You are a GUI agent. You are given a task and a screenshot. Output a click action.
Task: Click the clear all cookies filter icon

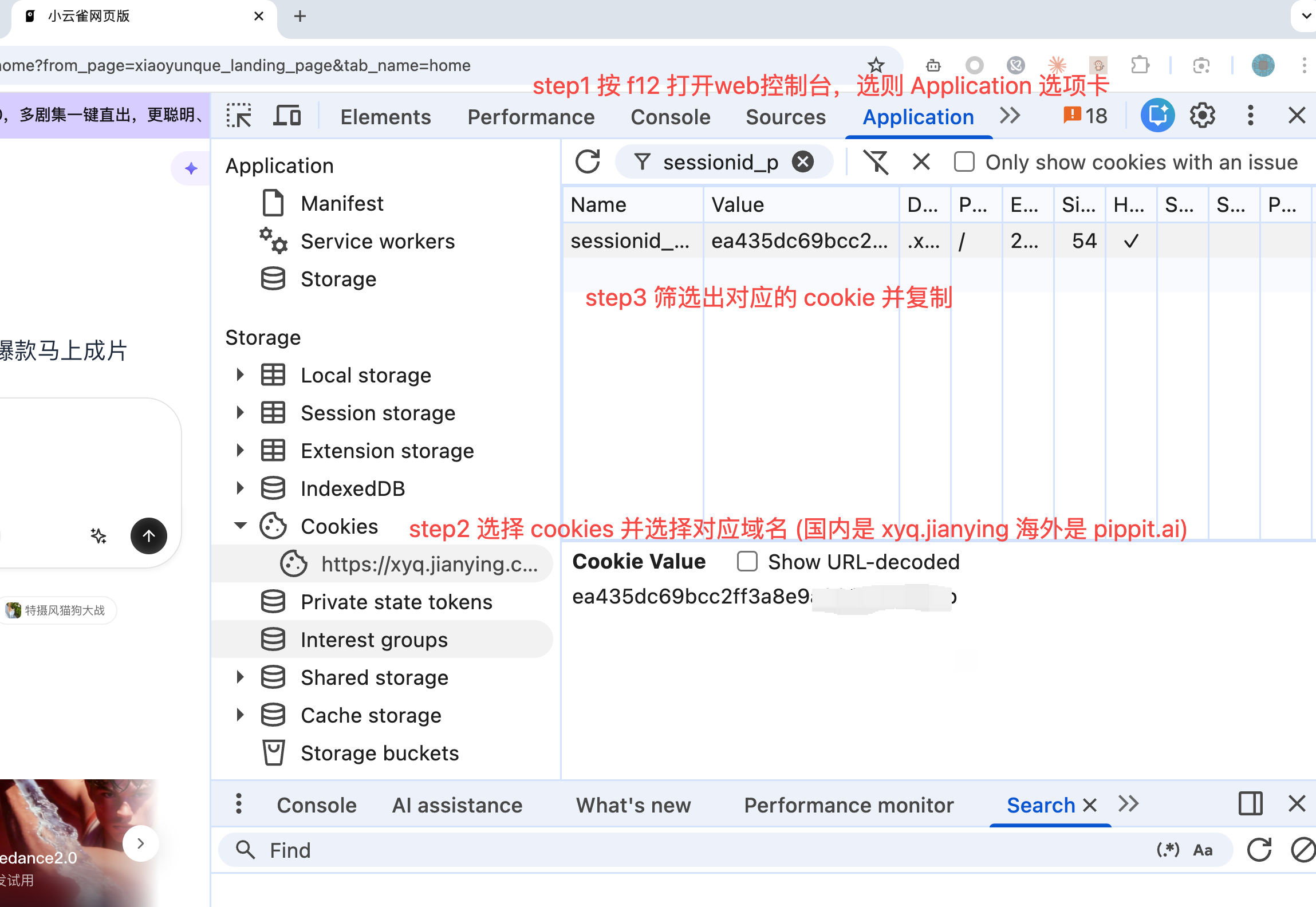point(876,162)
